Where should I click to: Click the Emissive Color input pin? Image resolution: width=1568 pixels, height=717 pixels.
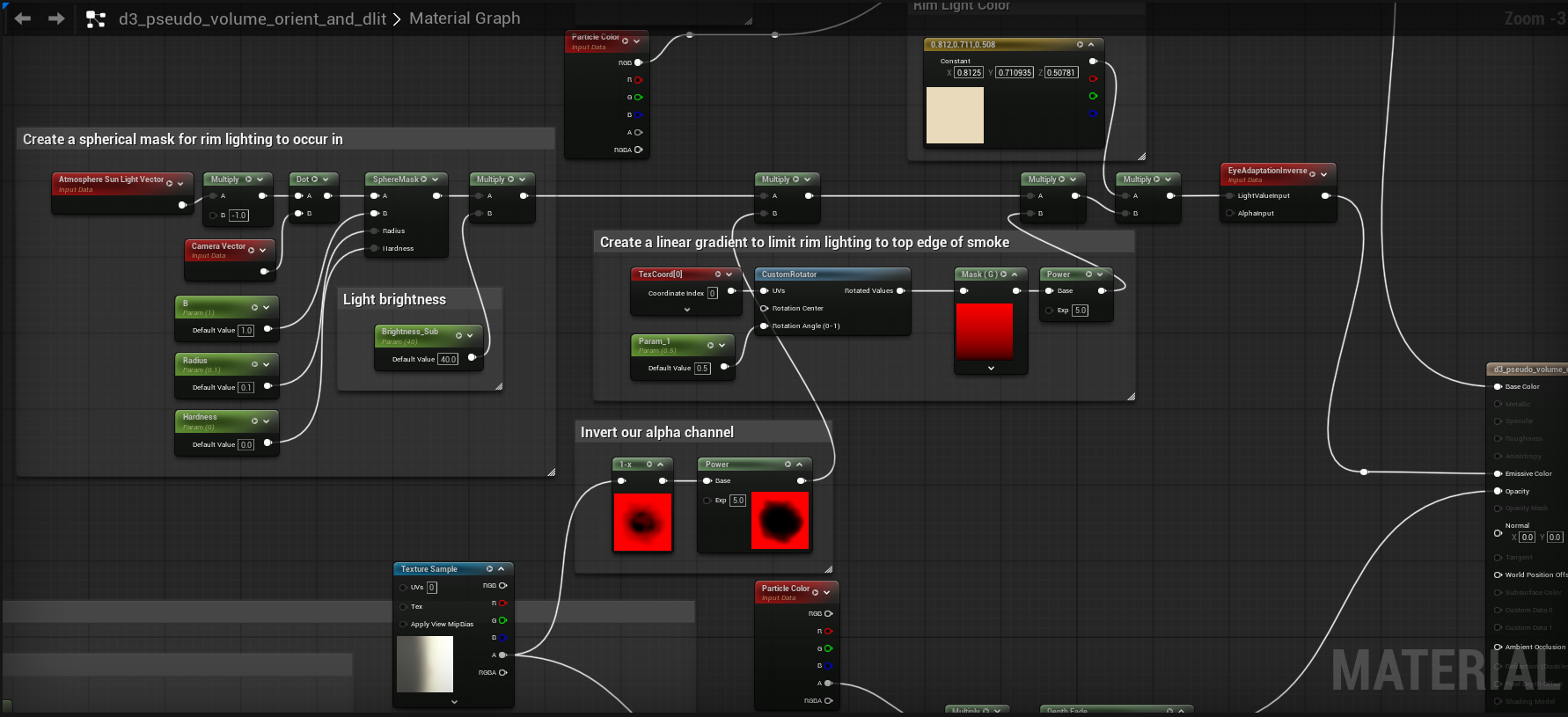click(1498, 473)
